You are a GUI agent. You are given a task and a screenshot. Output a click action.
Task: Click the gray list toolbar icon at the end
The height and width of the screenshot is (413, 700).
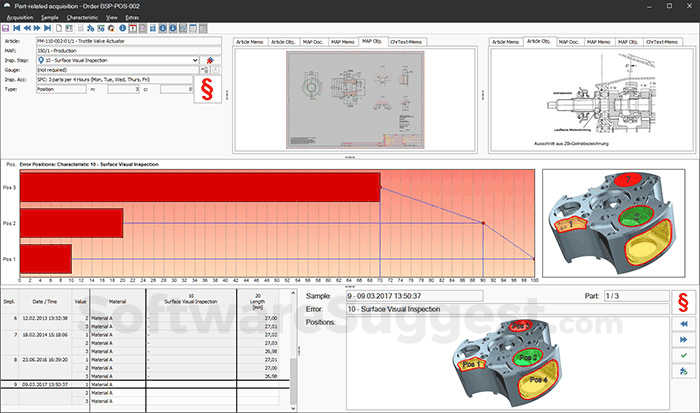tap(203, 28)
